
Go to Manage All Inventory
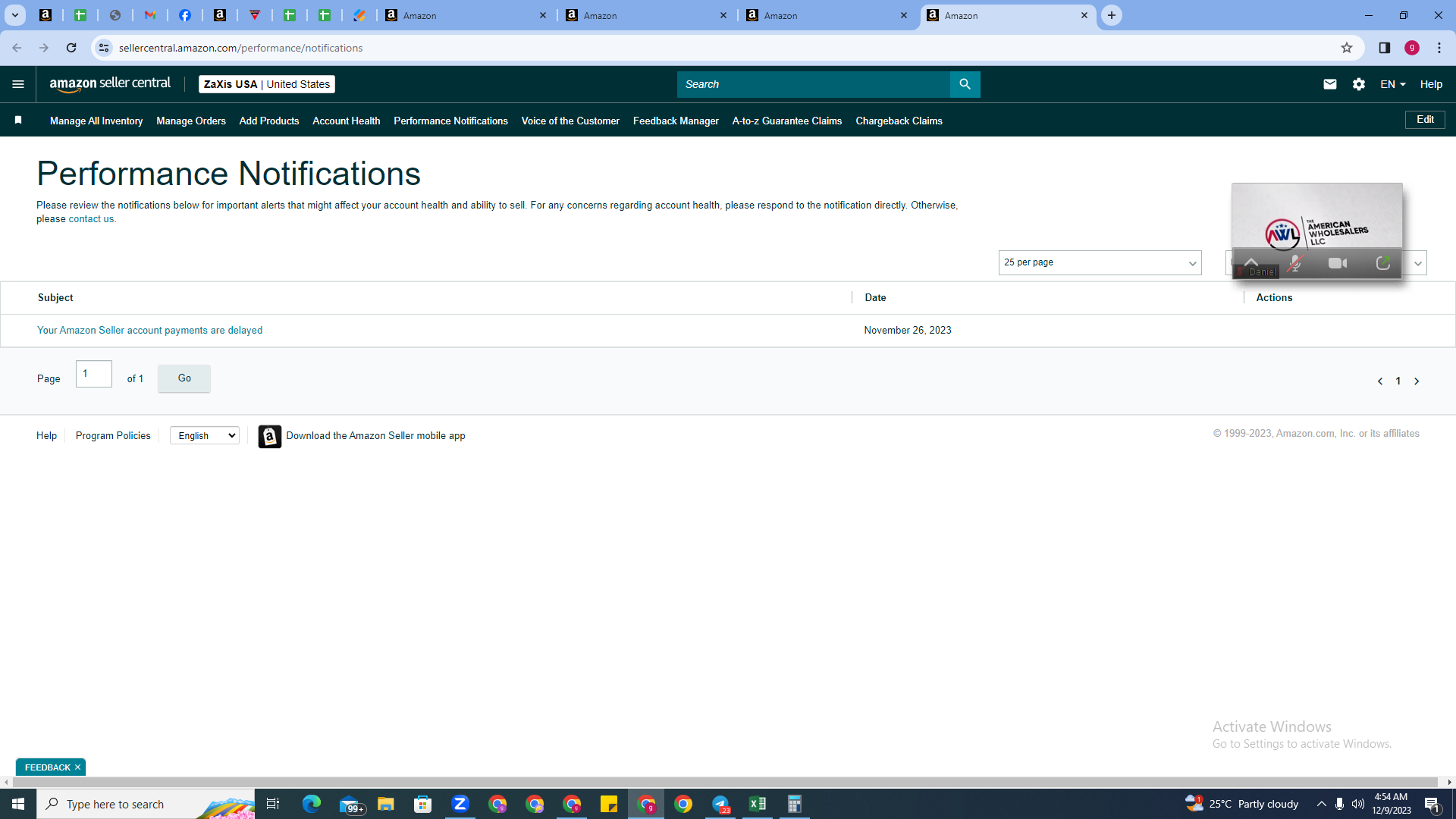pos(96,121)
